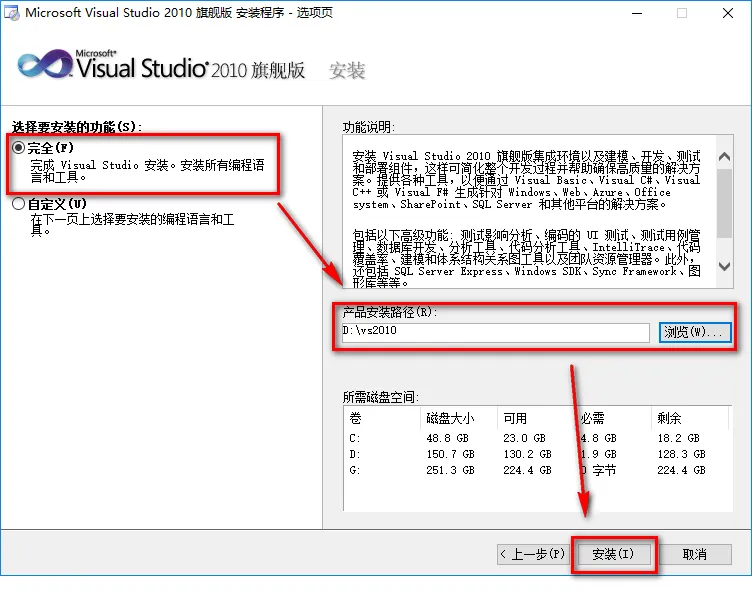
Task: Click the 完成 Visual Studio 安装 description text
Action: pyautogui.click(x=148, y=171)
